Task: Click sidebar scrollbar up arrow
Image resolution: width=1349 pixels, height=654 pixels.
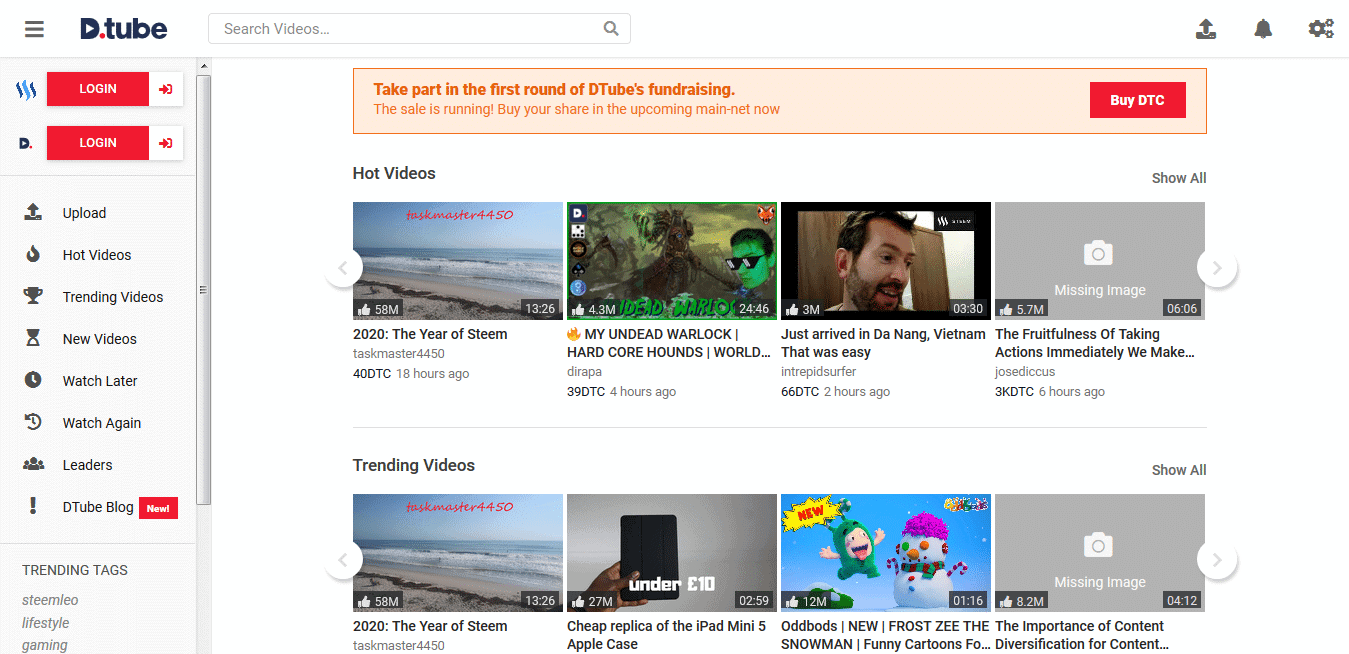Action: (204, 66)
